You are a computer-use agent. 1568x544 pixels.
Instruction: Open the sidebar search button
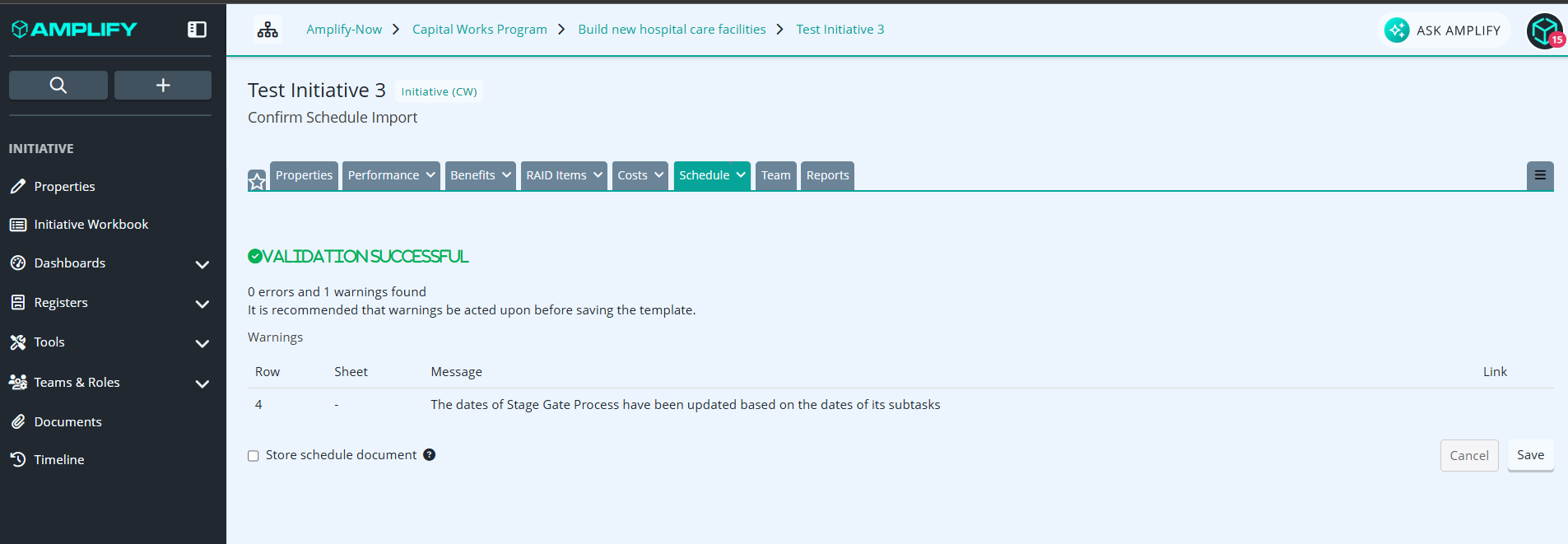click(x=58, y=85)
